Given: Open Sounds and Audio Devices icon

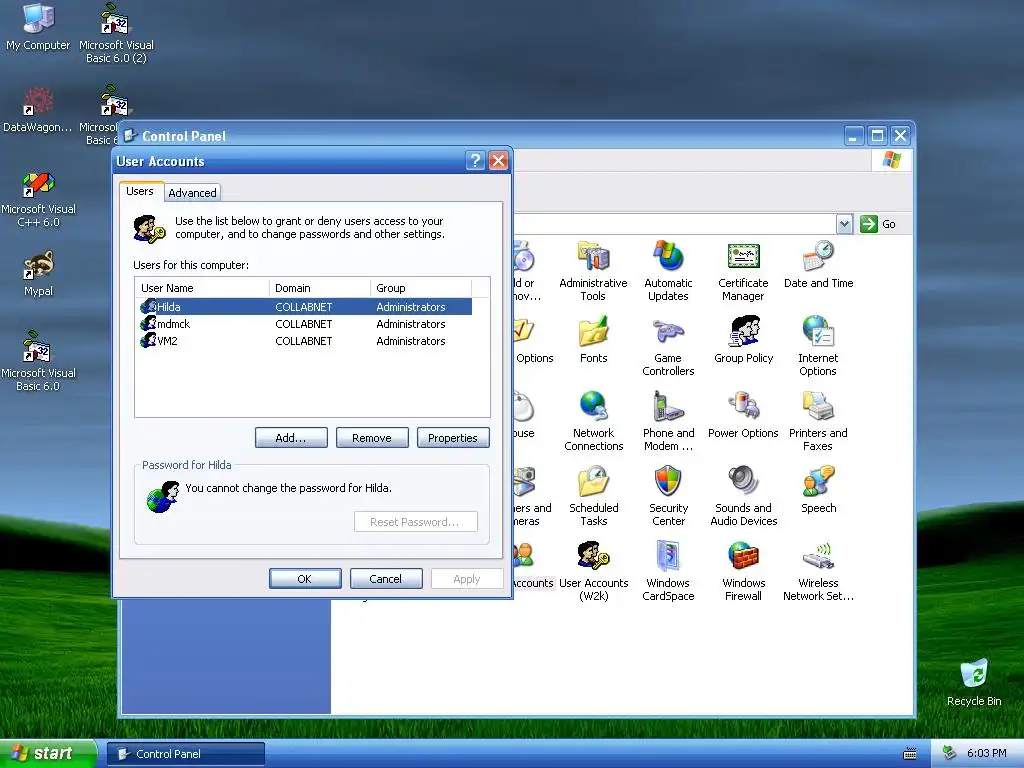Looking at the screenshot, I should (743, 497).
